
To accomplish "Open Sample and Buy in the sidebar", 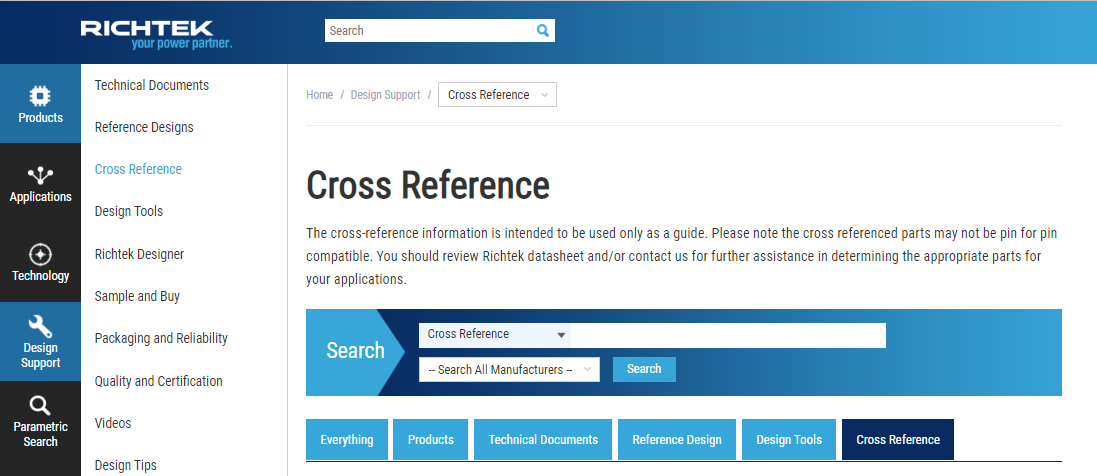I will (x=137, y=296).
